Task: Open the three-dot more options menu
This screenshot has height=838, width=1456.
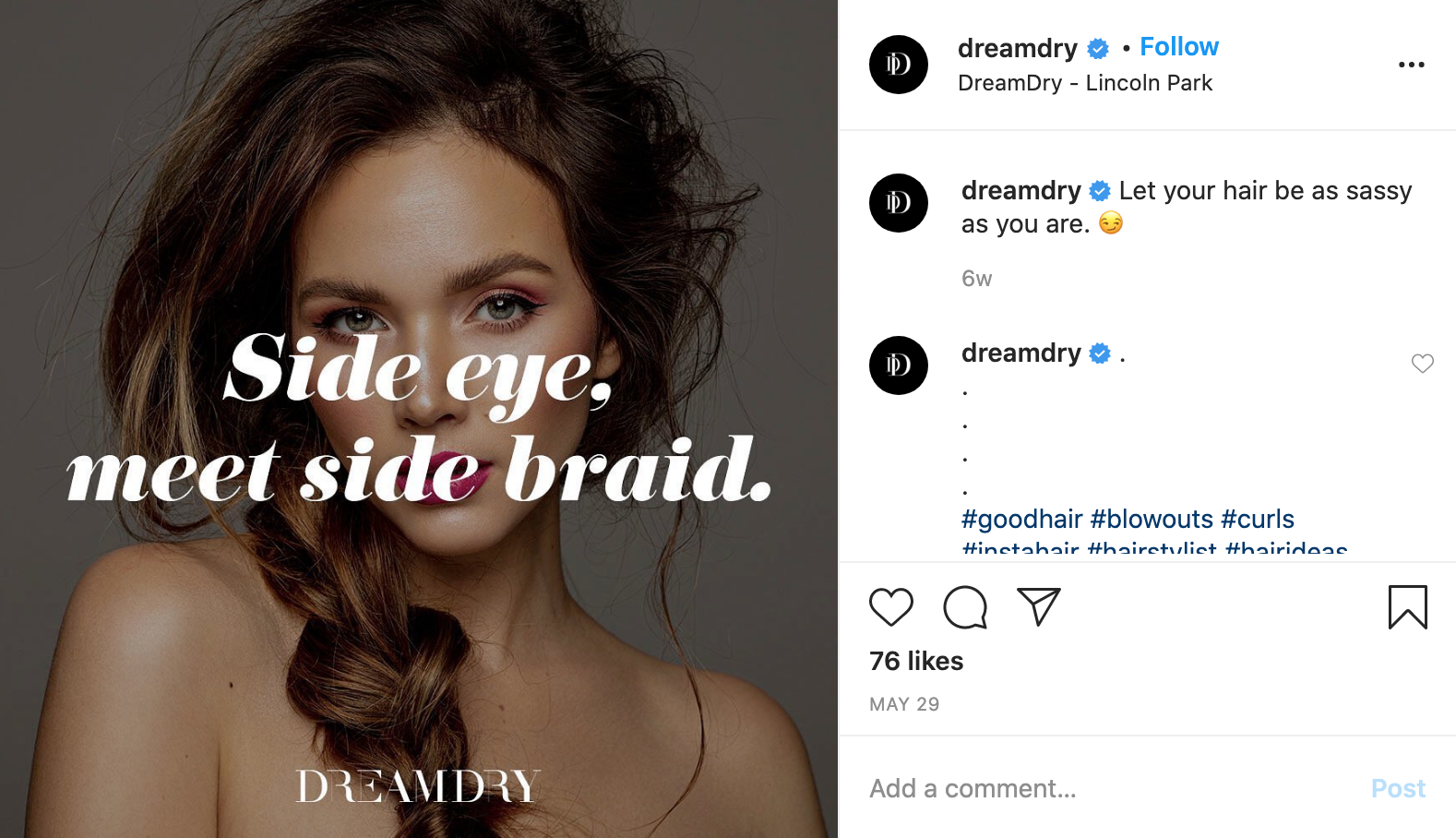Action: click(x=1412, y=65)
